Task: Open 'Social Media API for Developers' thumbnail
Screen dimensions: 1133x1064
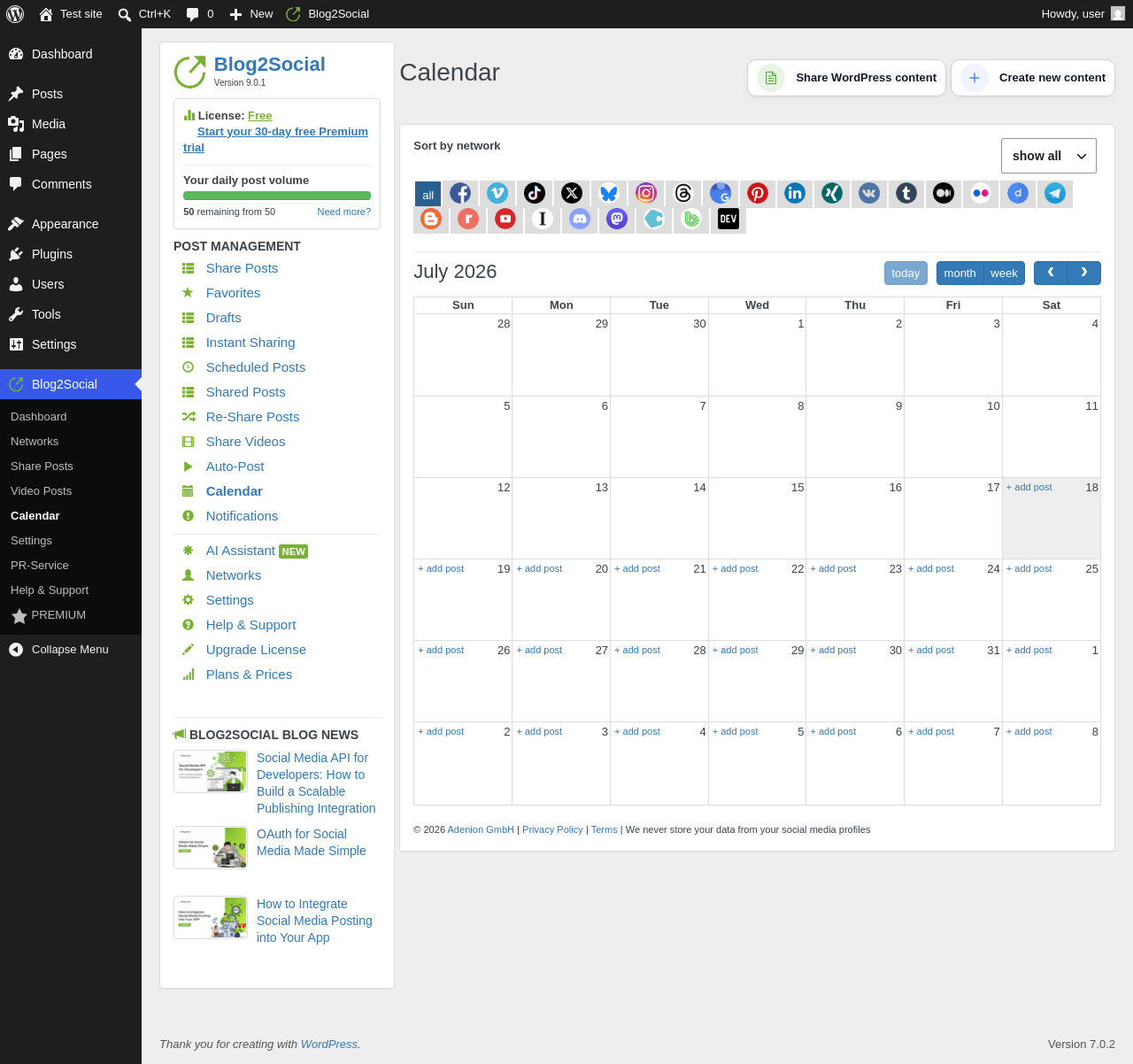Action: click(211, 772)
